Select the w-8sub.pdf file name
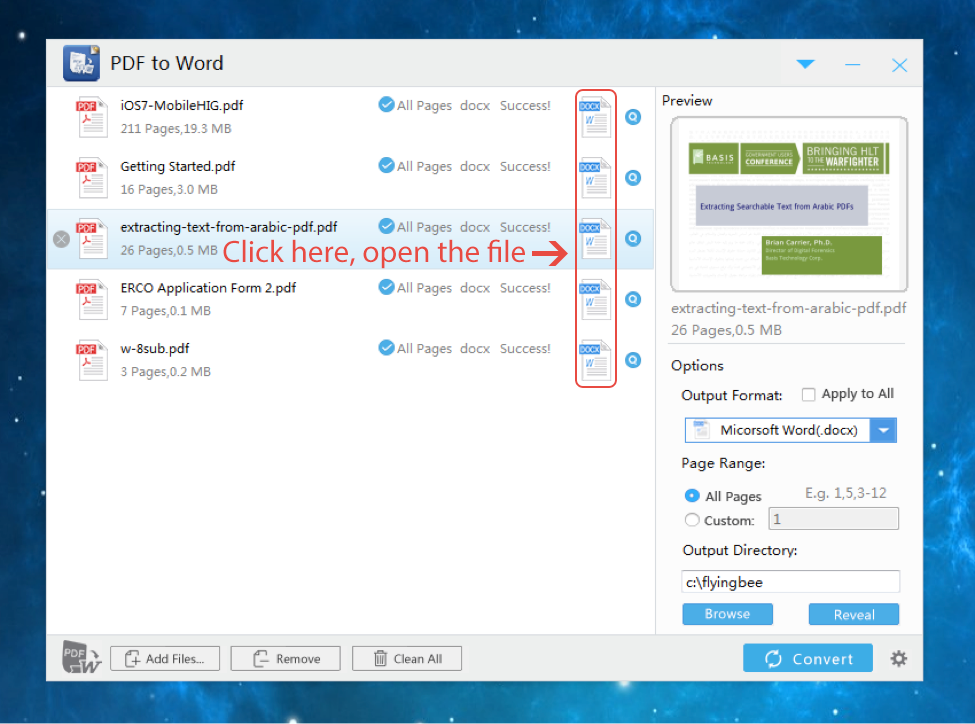Viewport: 975px width, 724px height. 155,349
